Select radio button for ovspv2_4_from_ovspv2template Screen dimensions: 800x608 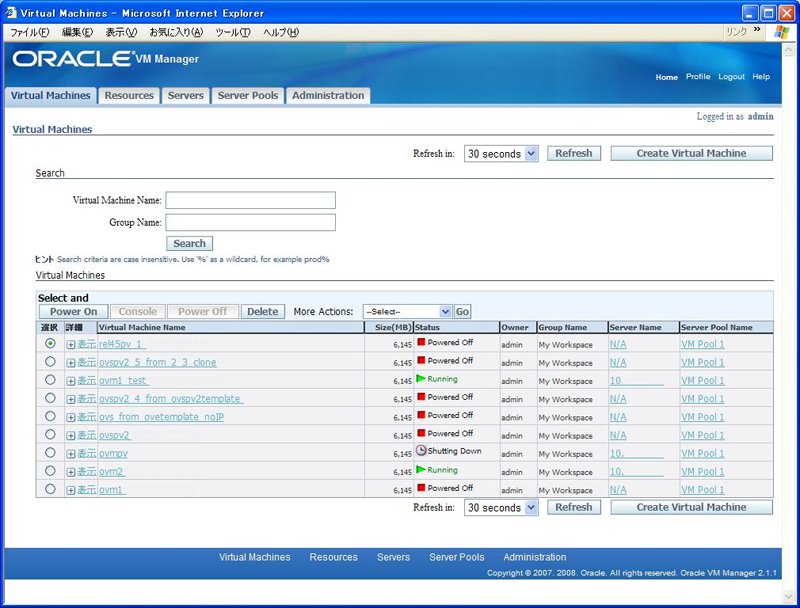pos(50,398)
